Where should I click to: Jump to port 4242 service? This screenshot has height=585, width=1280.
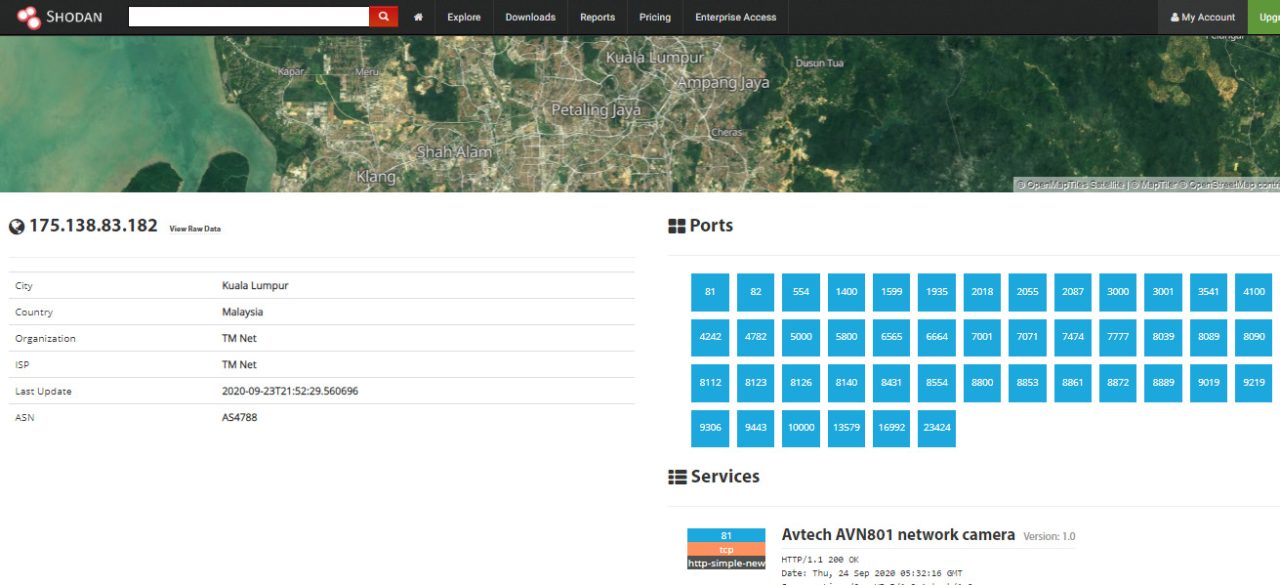tap(710, 337)
